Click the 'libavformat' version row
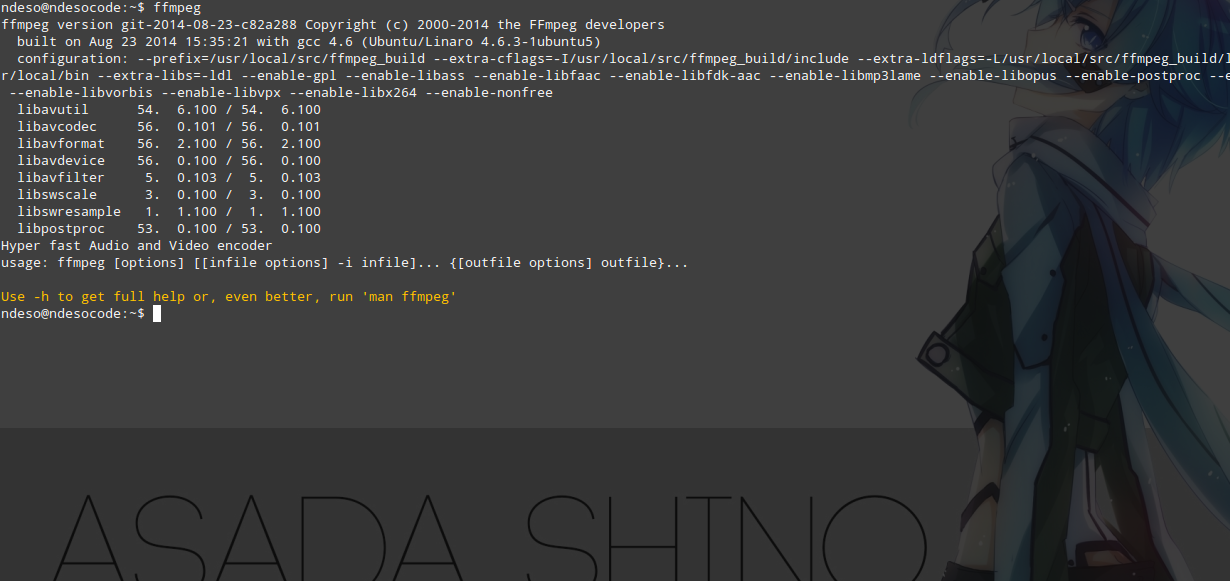 coord(169,144)
